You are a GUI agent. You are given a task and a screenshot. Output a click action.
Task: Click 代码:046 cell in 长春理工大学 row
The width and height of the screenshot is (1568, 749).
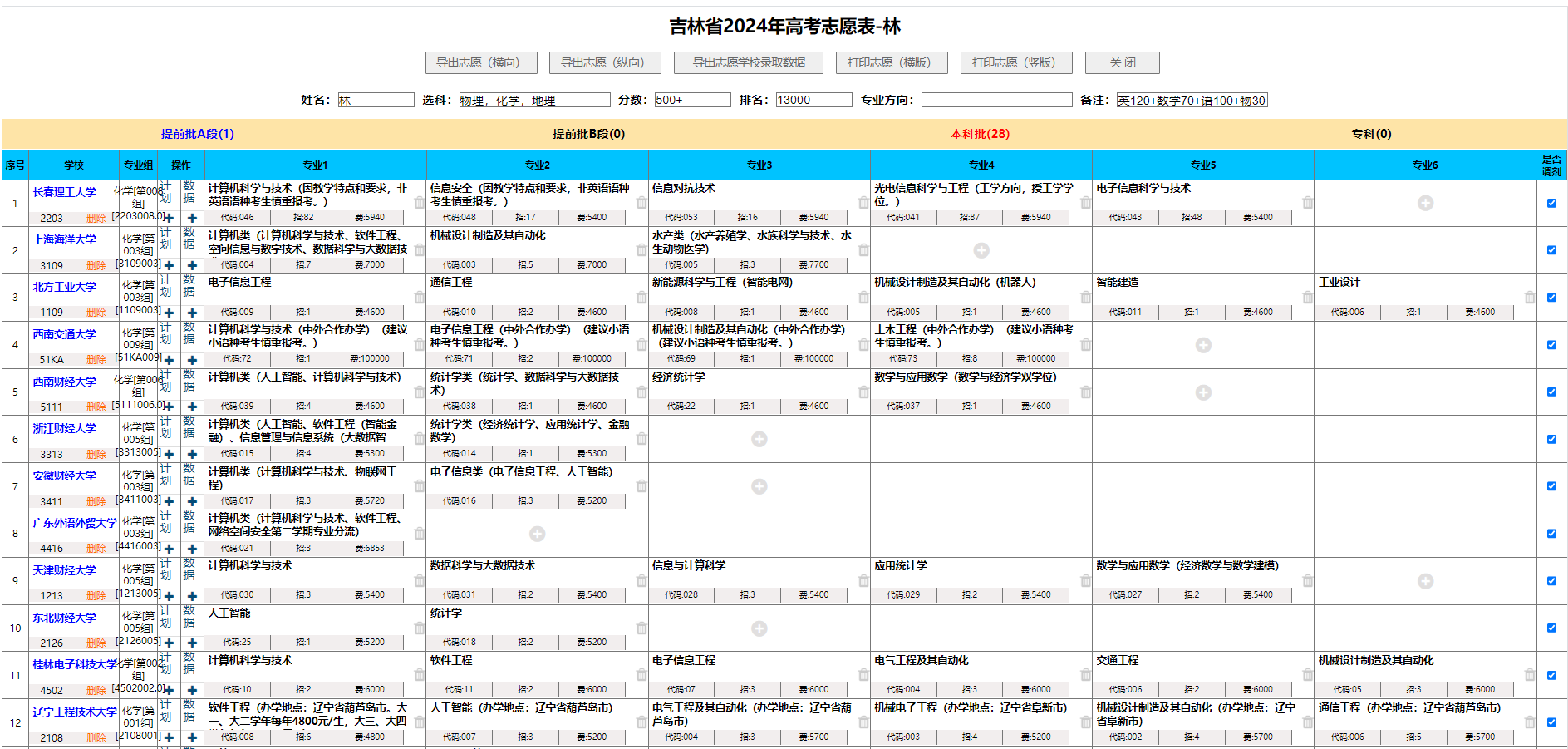point(238,217)
